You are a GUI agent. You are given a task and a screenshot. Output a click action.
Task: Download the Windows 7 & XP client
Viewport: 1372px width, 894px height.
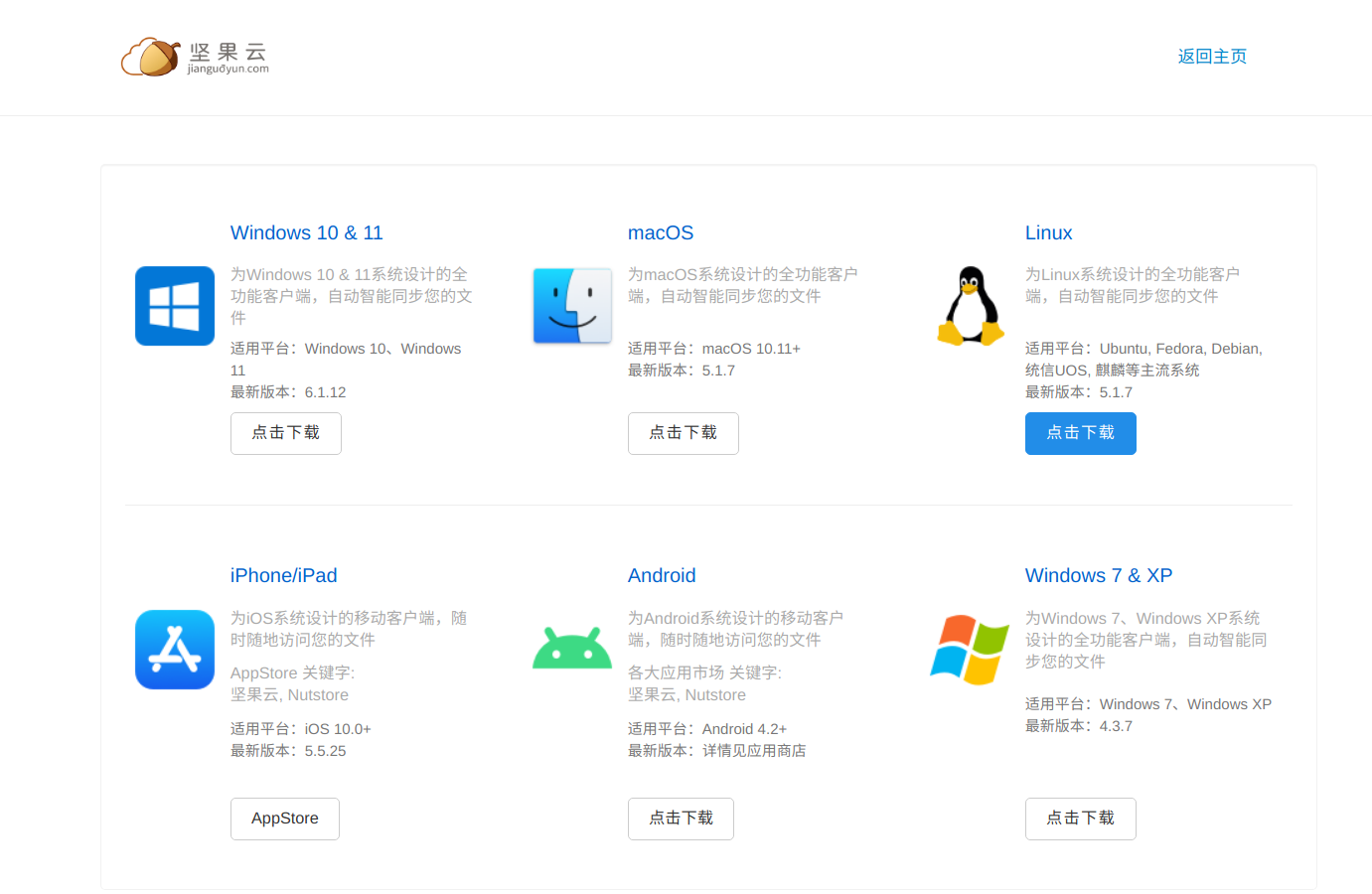pyautogui.click(x=1081, y=819)
